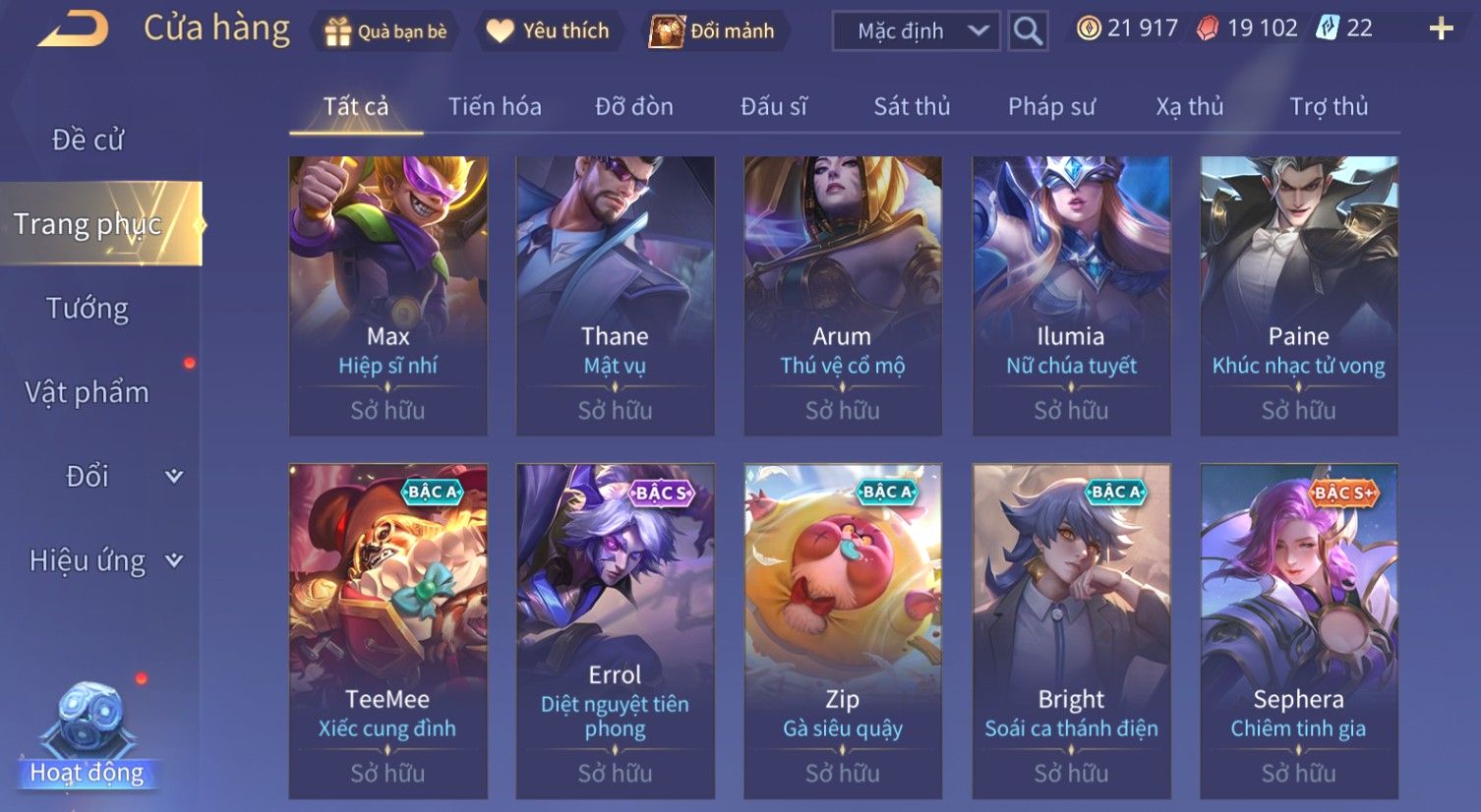
Task: Open the Đổi mảnh button
Action: point(712,31)
